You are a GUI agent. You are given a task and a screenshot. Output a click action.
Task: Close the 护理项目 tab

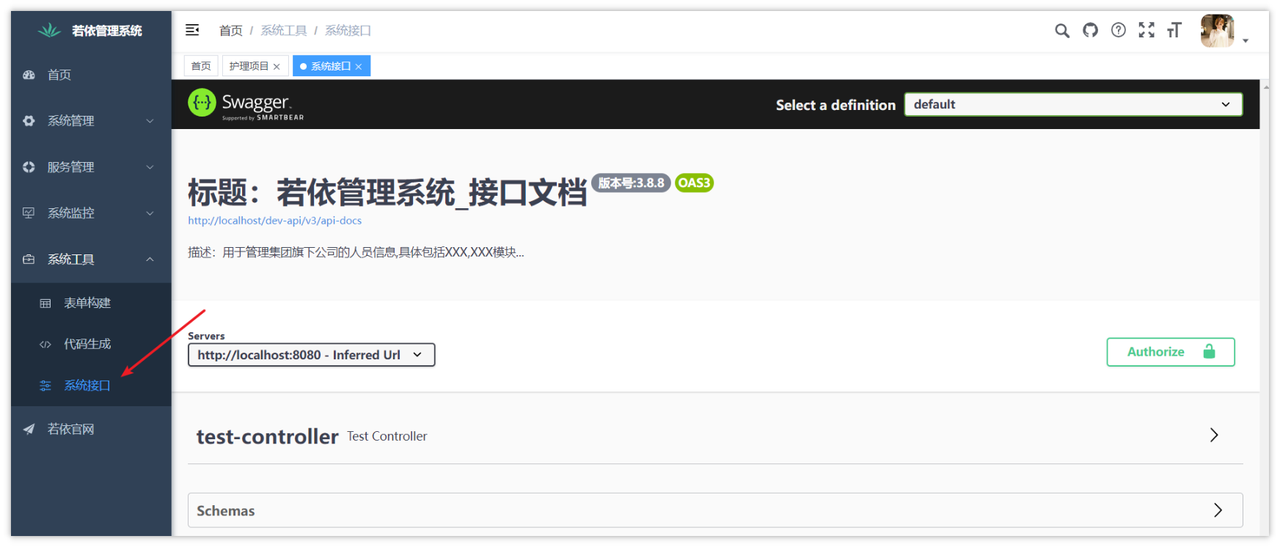pos(277,67)
